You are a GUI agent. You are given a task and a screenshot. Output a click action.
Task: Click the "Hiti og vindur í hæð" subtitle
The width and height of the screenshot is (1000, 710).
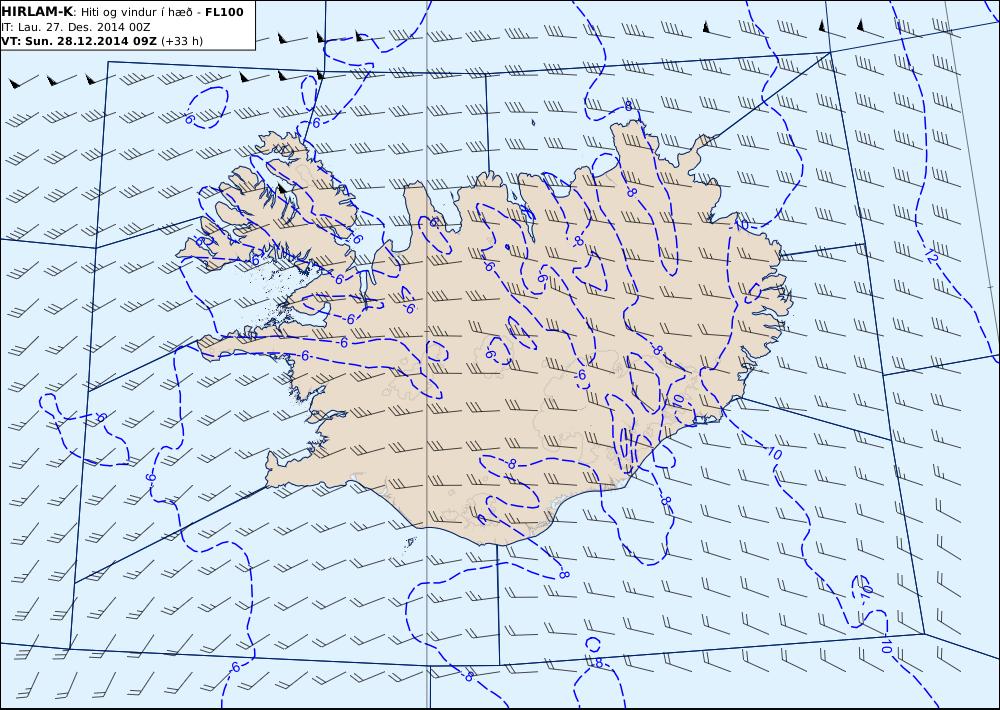pyautogui.click(x=136, y=12)
